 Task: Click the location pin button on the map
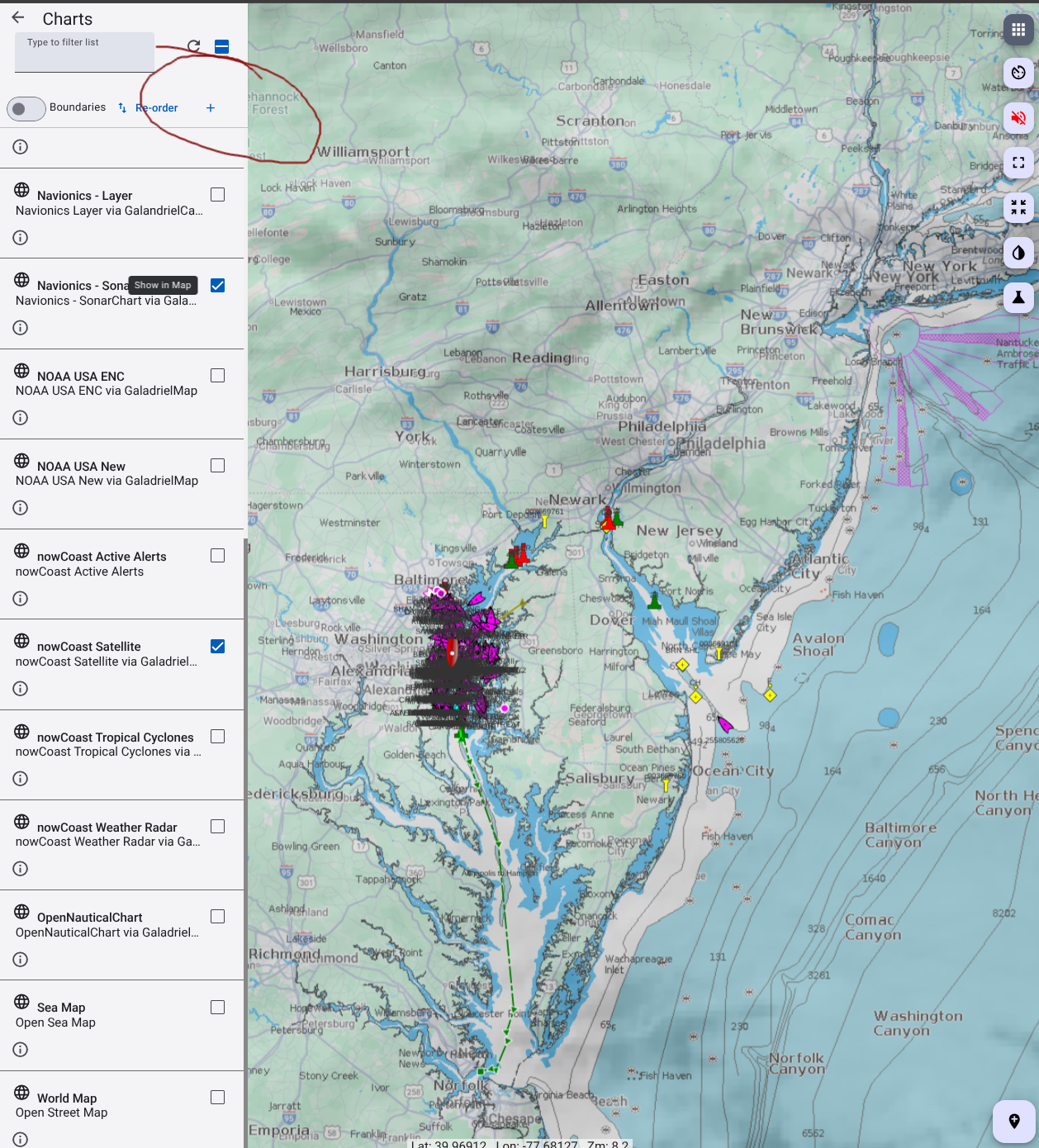(1014, 1121)
